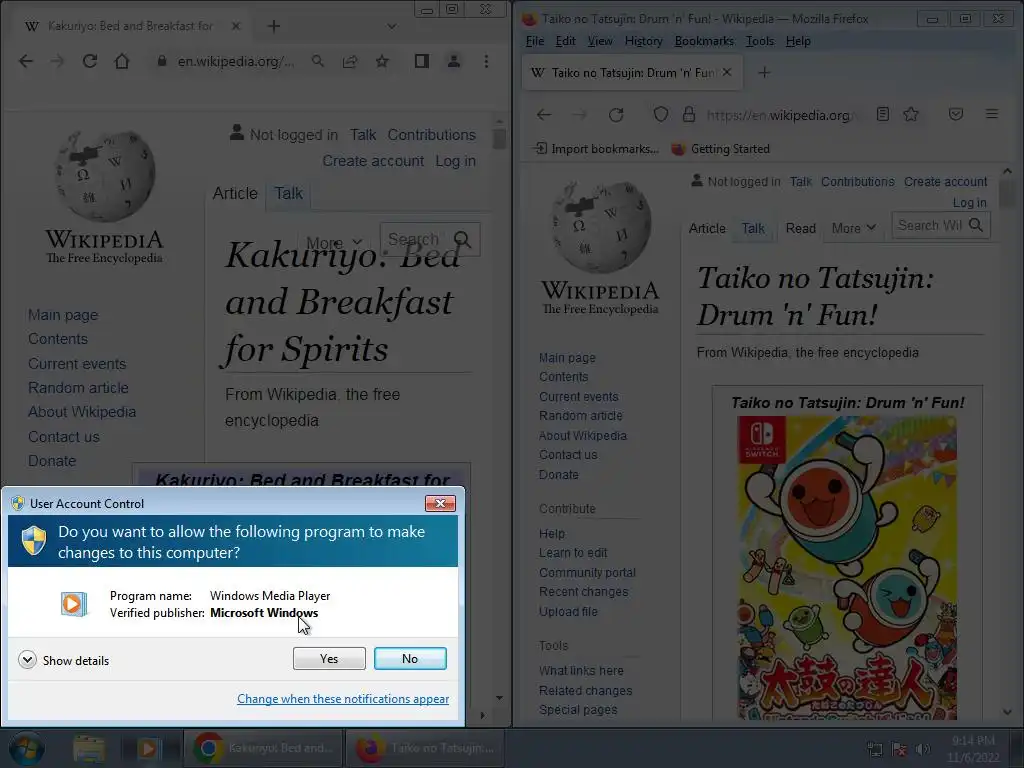Click Firefox site security padlock icon
Viewport: 1024px width, 768px height.
(x=689, y=115)
